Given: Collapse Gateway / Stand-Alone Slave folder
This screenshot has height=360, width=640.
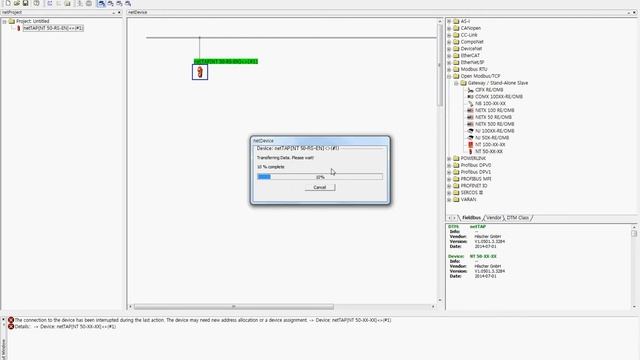Looking at the screenshot, I should [x=456, y=83].
